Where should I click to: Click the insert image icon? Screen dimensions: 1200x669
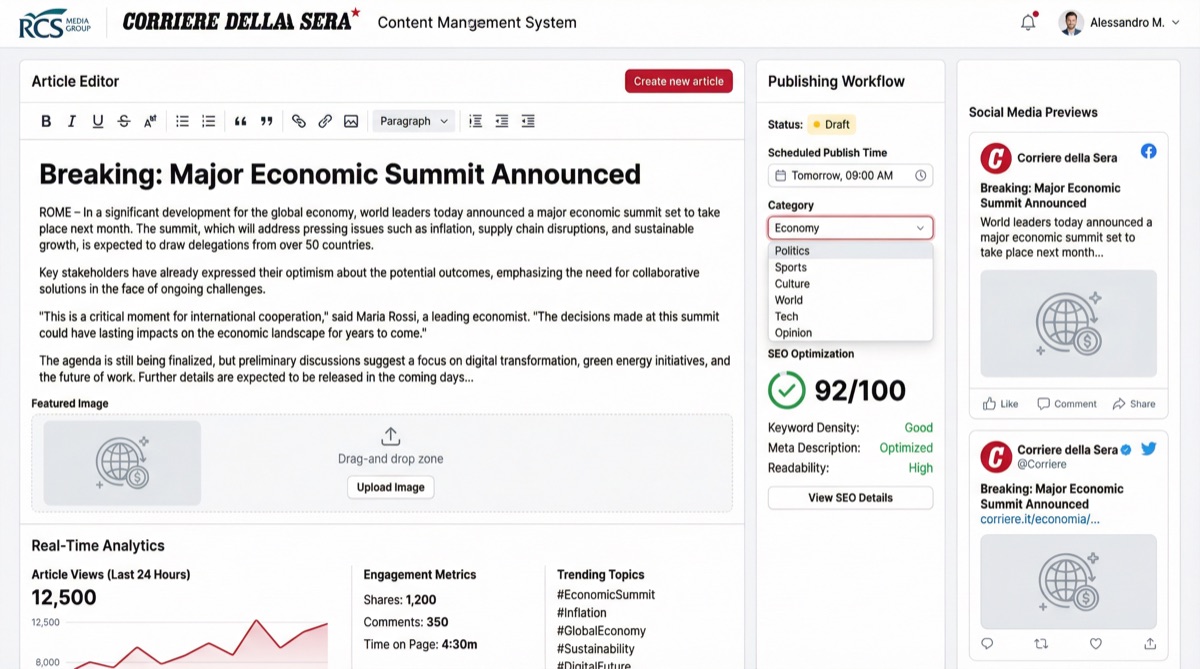point(351,120)
